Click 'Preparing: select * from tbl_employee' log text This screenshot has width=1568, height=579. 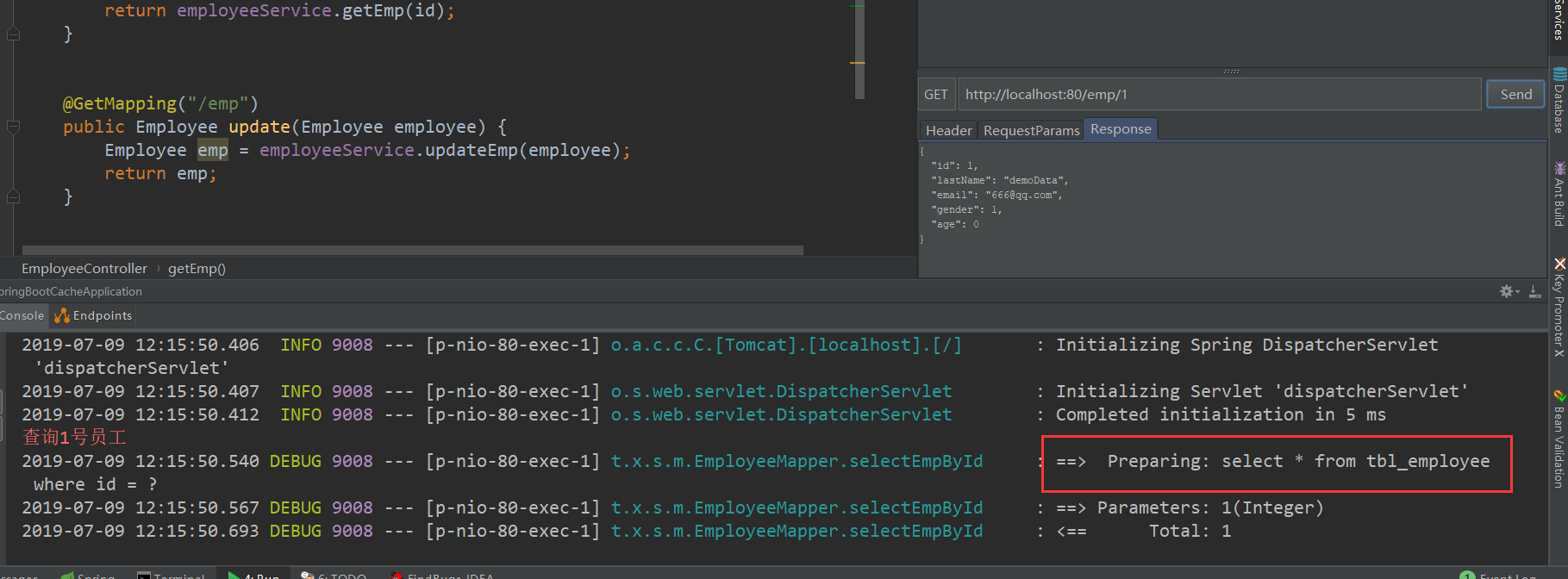coord(1298,461)
